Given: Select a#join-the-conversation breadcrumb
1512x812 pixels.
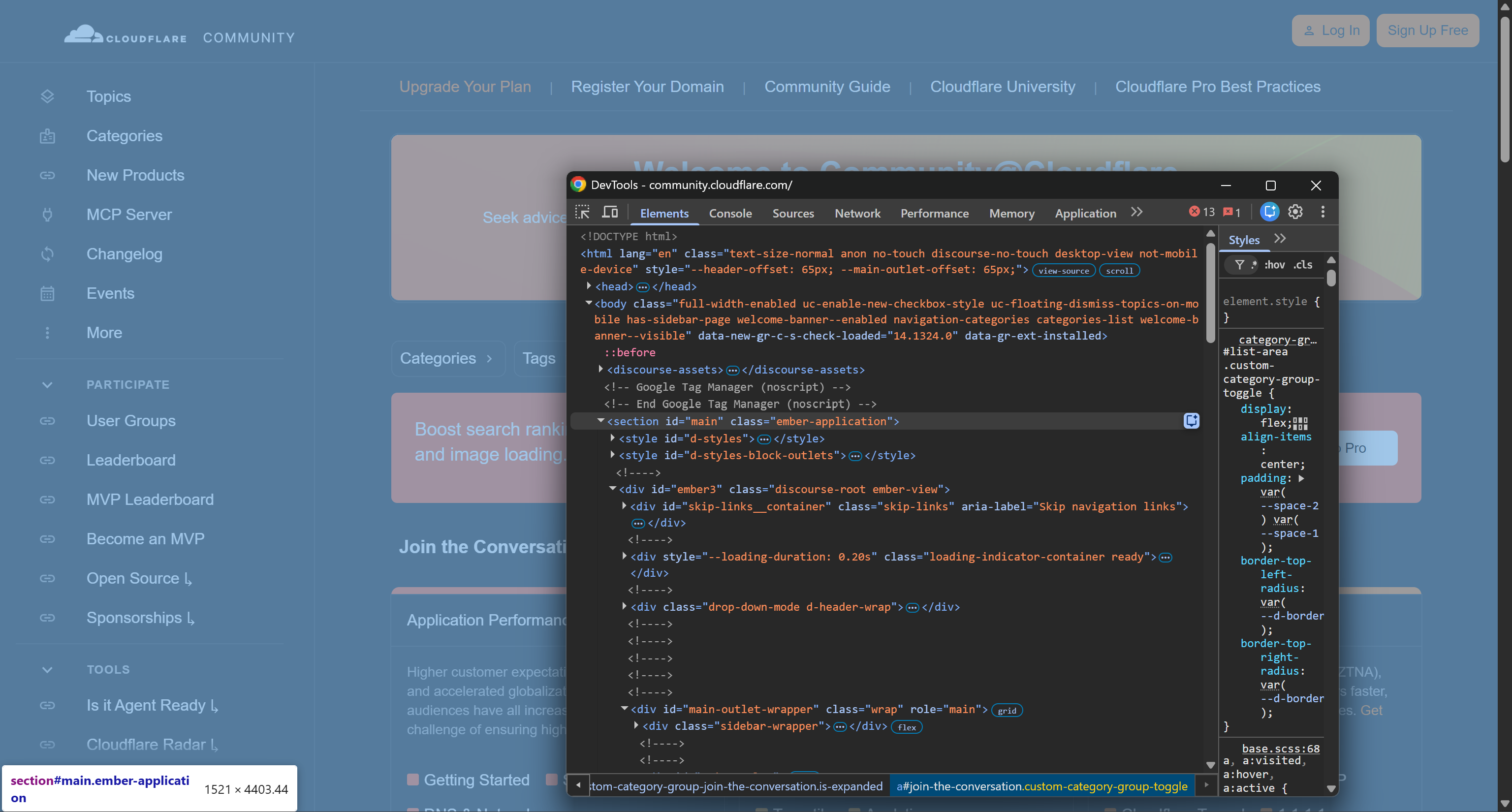Looking at the screenshot, I should (1041, 786).
